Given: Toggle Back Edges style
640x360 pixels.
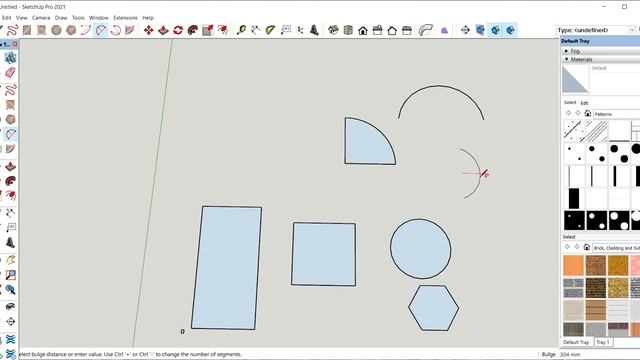Looking at the screenshot, I should pyautogui.click(x=495, y=30).
